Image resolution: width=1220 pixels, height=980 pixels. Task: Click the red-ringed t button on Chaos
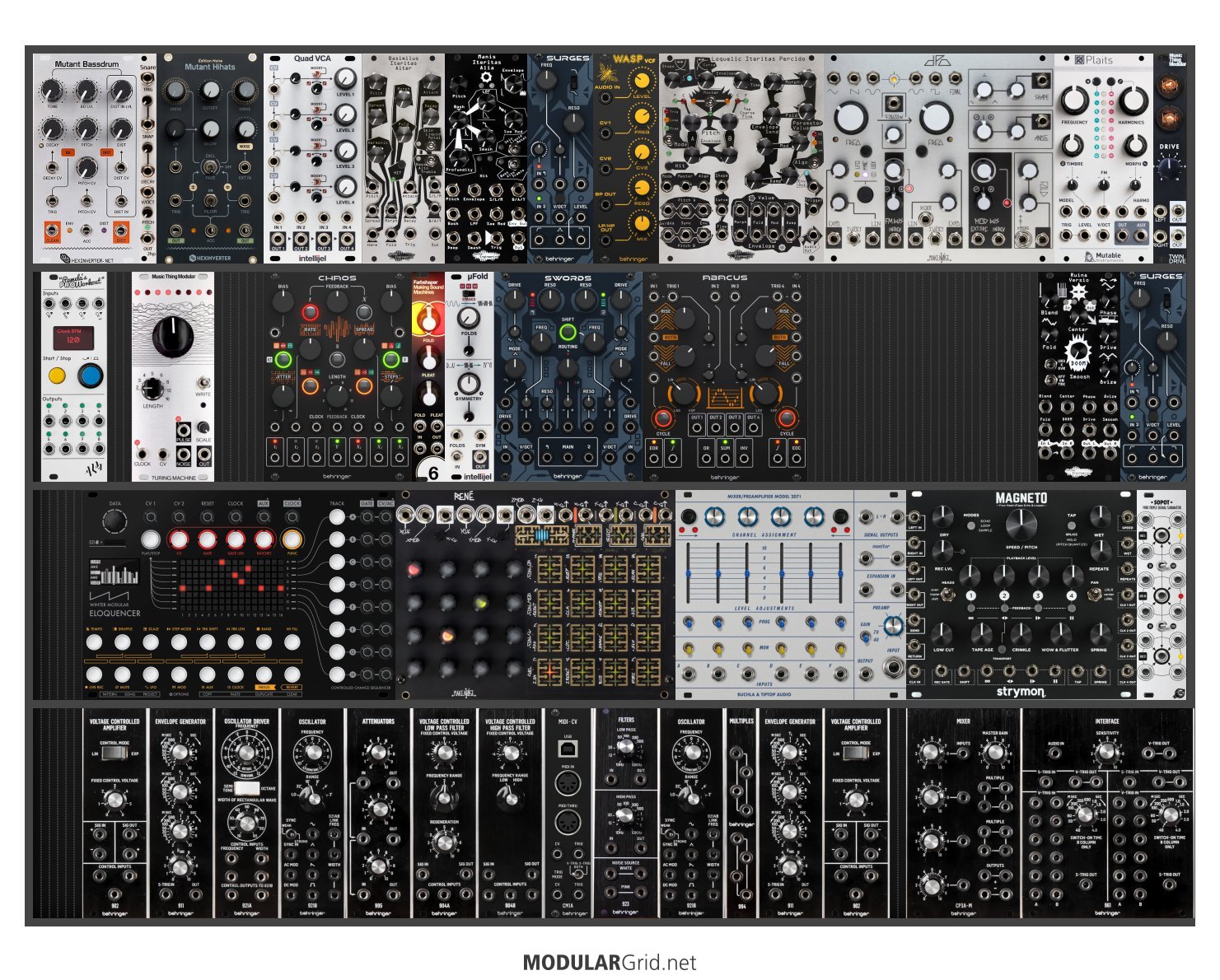point(311,313)
